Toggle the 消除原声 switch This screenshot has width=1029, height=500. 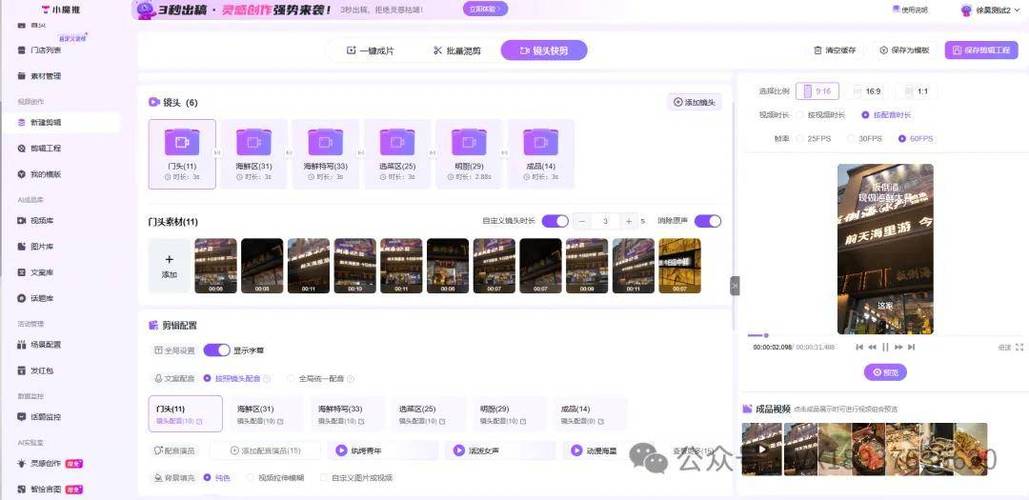[707, 221]
